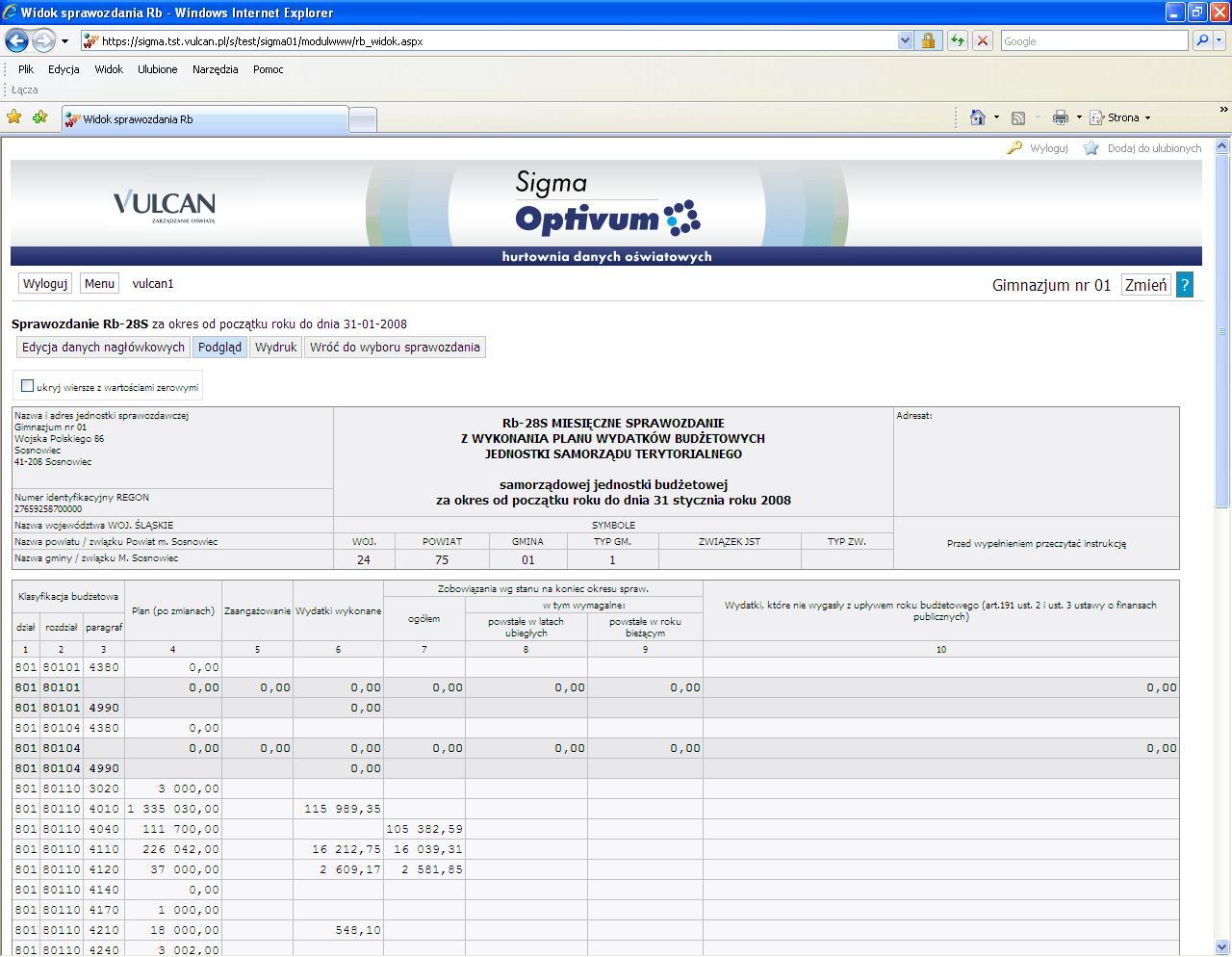Click the vertical scrollbar thumb
The height and width of the screenshot is (957, 1232).
point(1222,330)
